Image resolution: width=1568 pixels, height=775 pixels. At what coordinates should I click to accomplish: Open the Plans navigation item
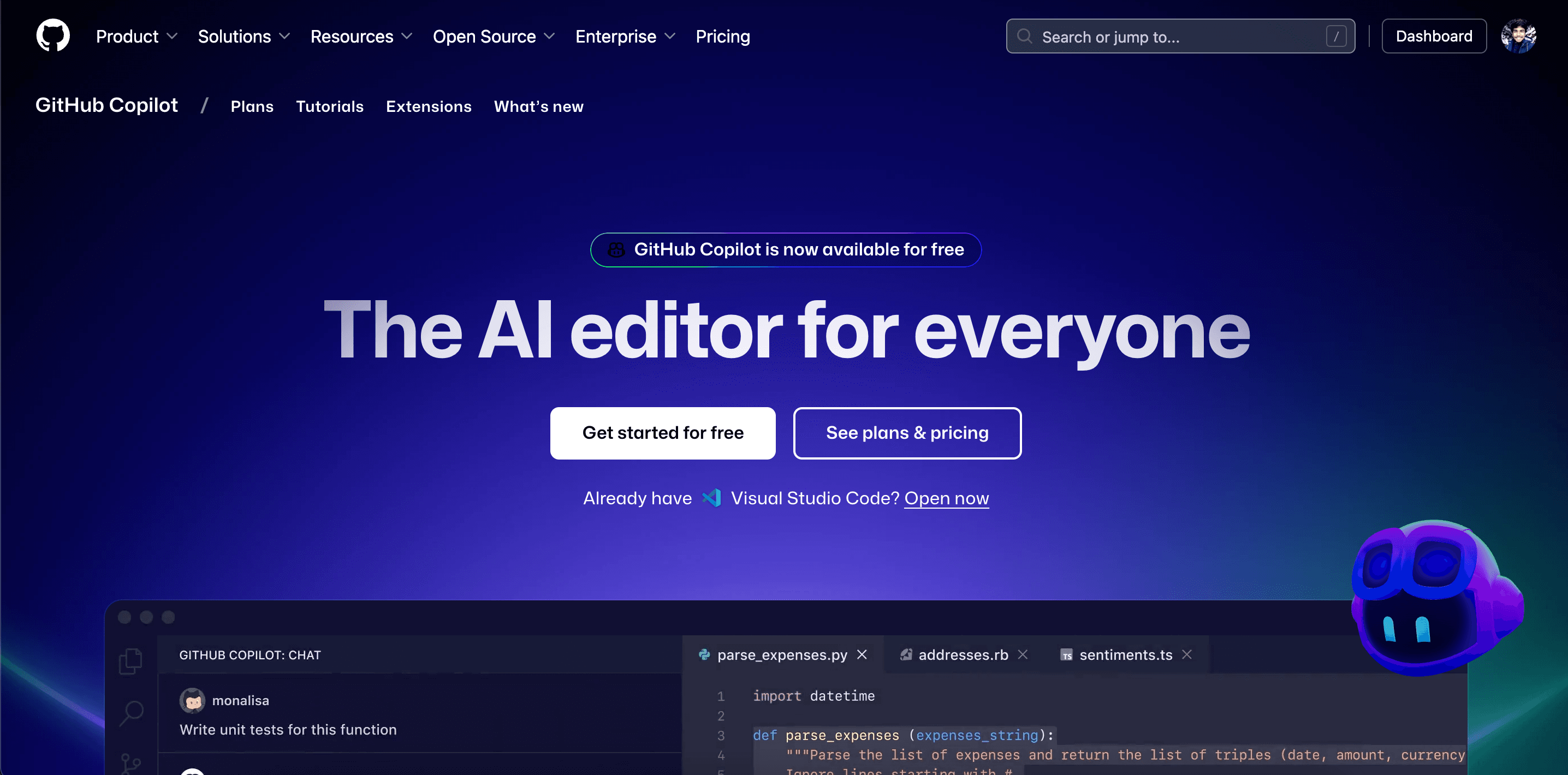(252, 106)
